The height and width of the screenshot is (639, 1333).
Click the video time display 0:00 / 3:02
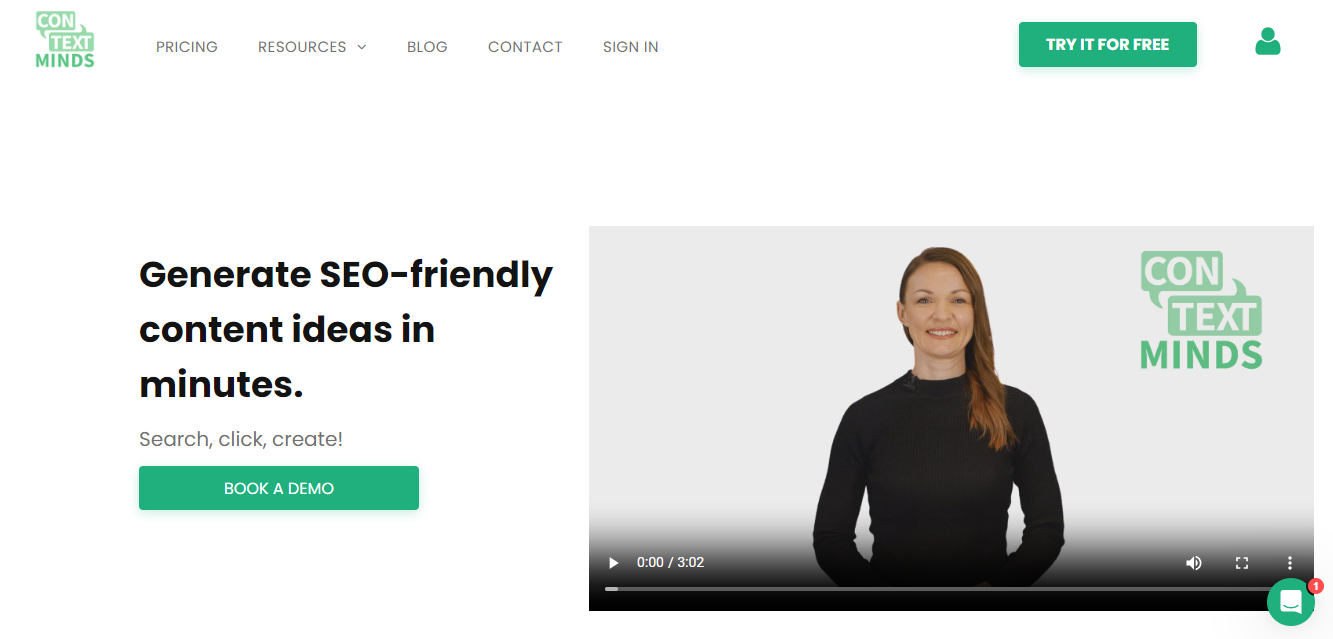tap(670, 563)
